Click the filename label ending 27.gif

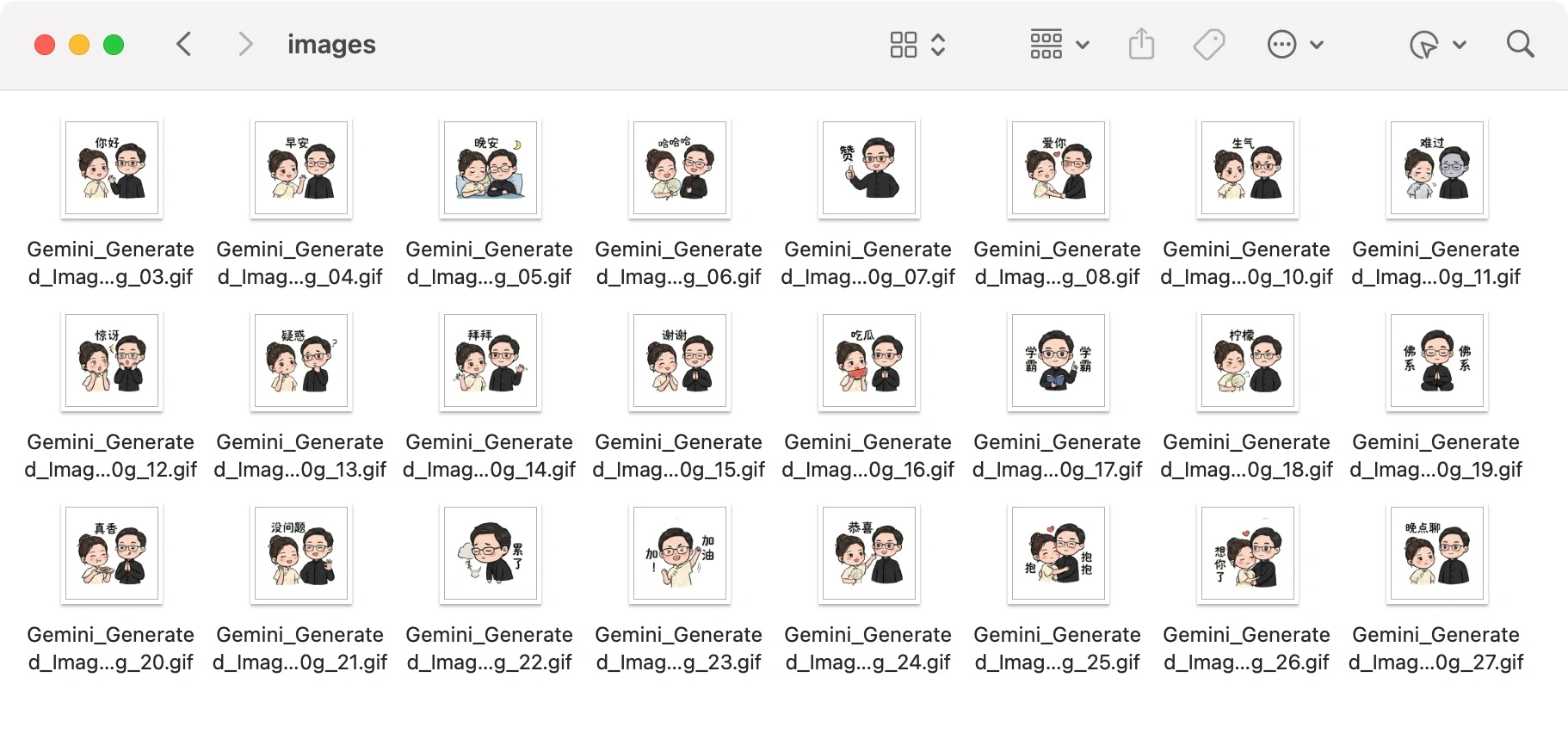(1436, 649)
